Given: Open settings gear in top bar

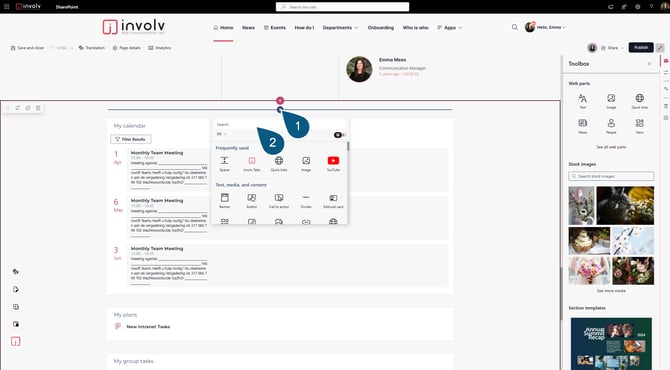Looking at the screenshot, I should tap(638, 7).
